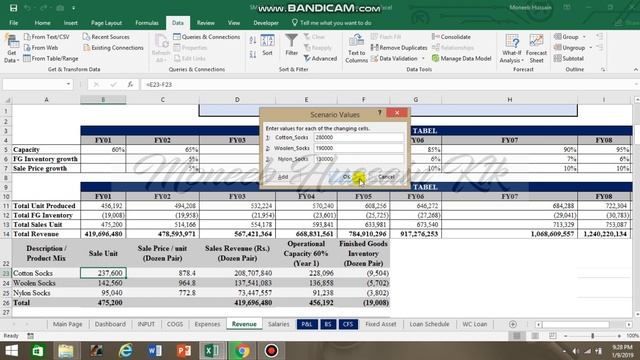Open What-If Analysis dropdown
The image size is (640, 360).
click(x=511, y=49)
